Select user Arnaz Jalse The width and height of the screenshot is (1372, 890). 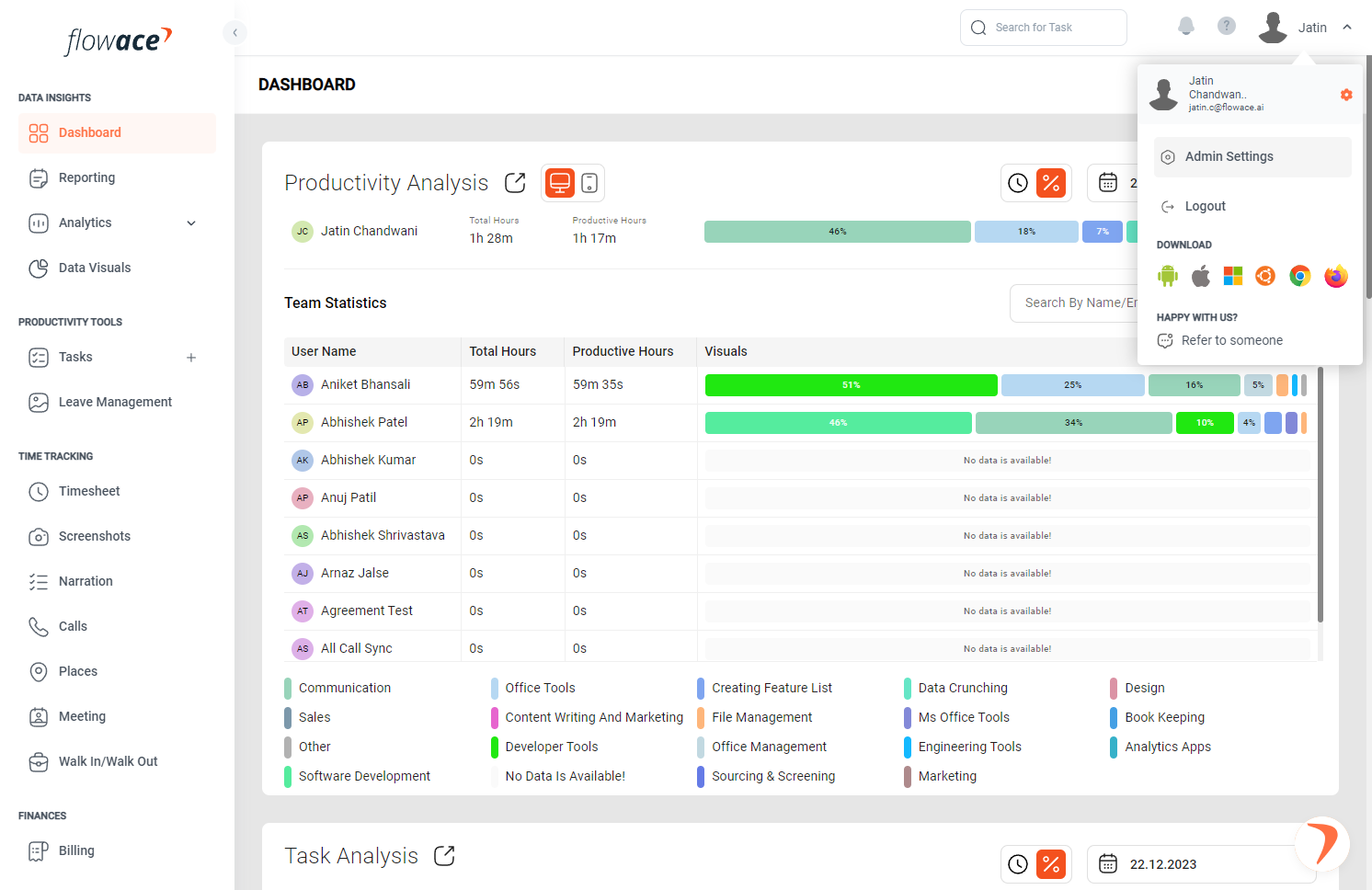[x=355, y=573]
